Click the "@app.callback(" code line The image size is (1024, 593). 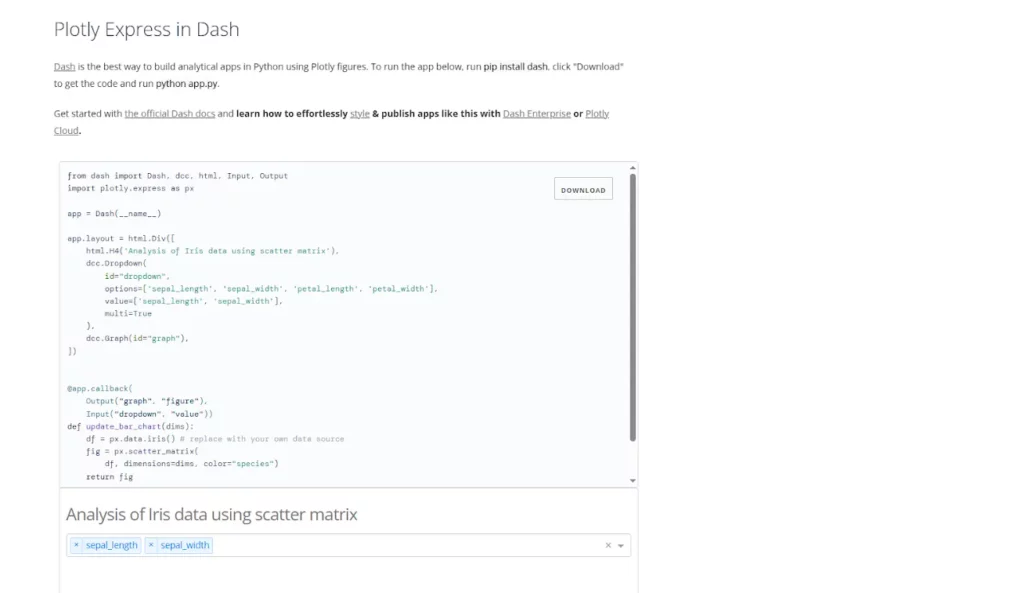click(x=100, y=389)
